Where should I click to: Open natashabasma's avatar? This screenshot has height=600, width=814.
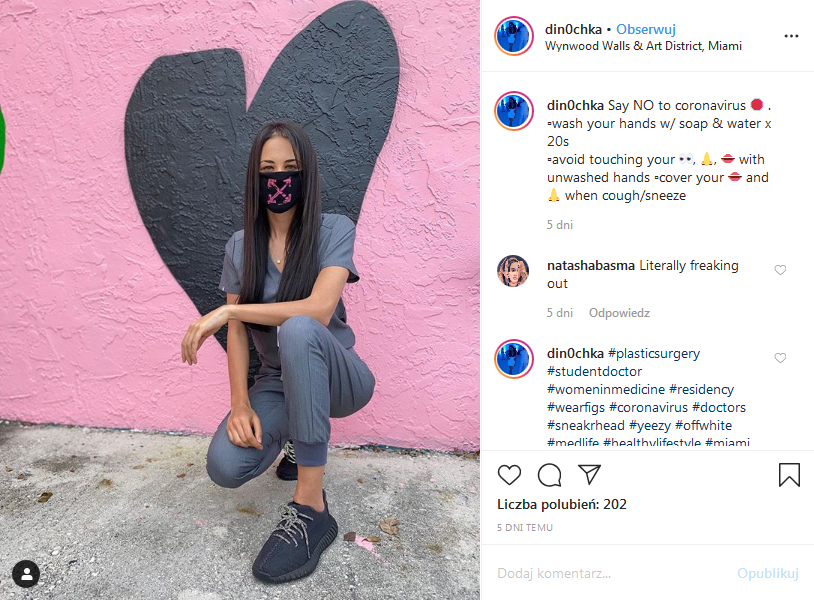pyautogui.click(x=513, y=271)
